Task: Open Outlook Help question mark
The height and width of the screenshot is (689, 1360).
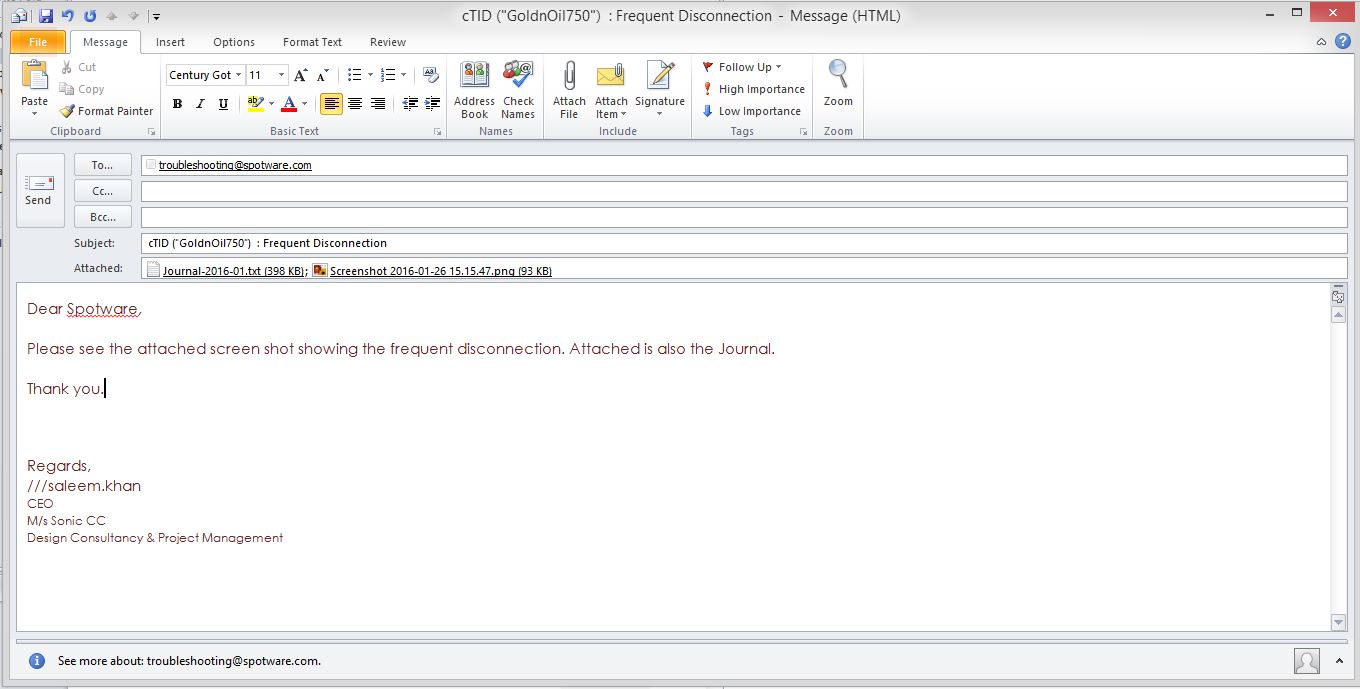Action: 1345,42
